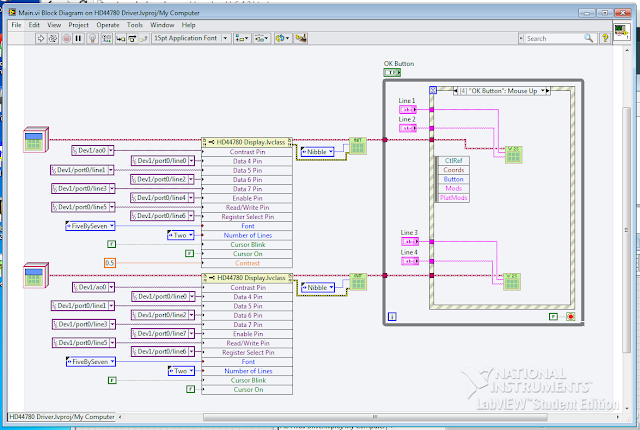Select the upper HD44780 class constant icon
Image resolution: width=640 pixels, height=430 pixels.
(x=36, y=140)
